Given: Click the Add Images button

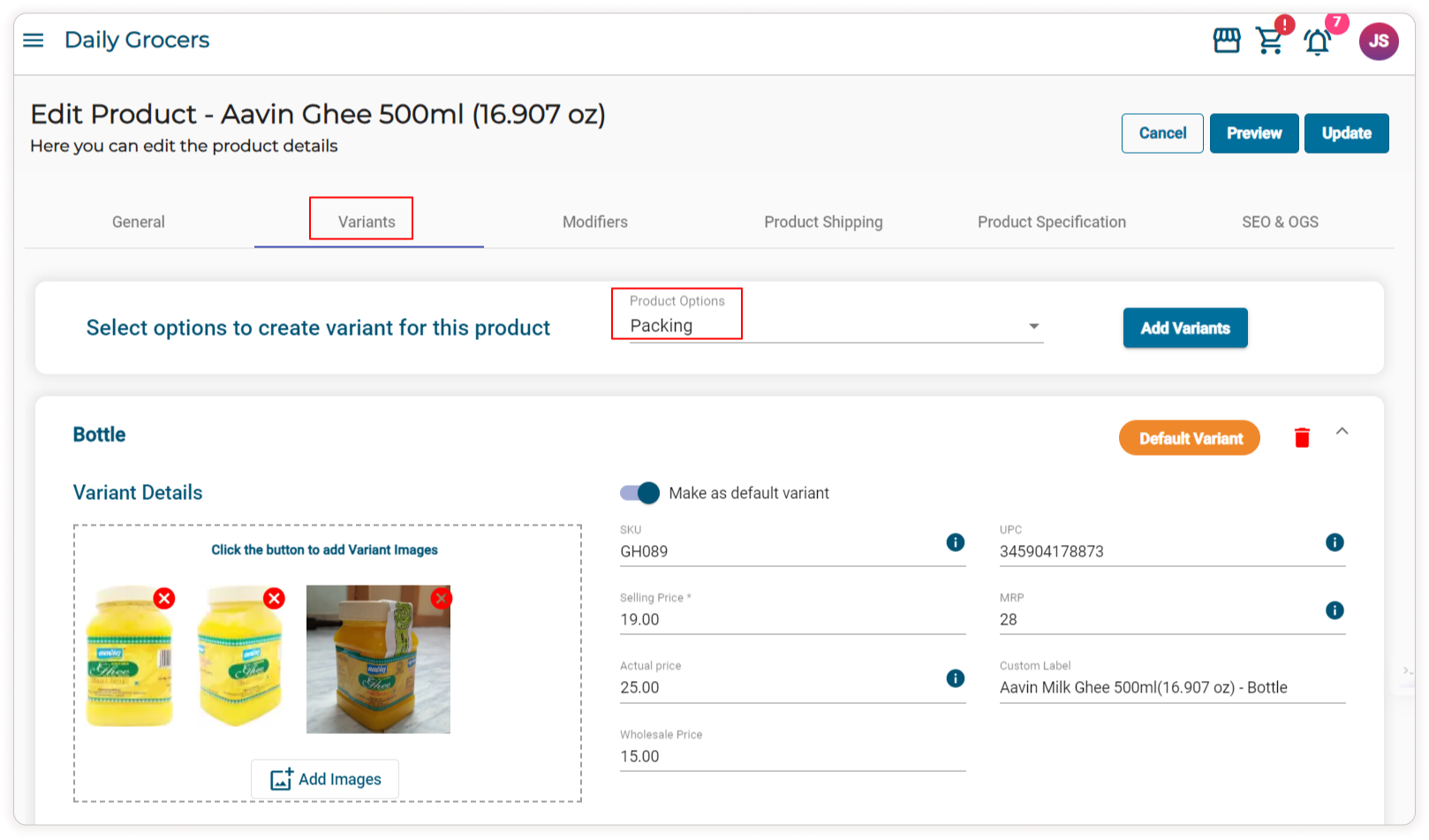Looking at the screenshot, I should [325, 779].
